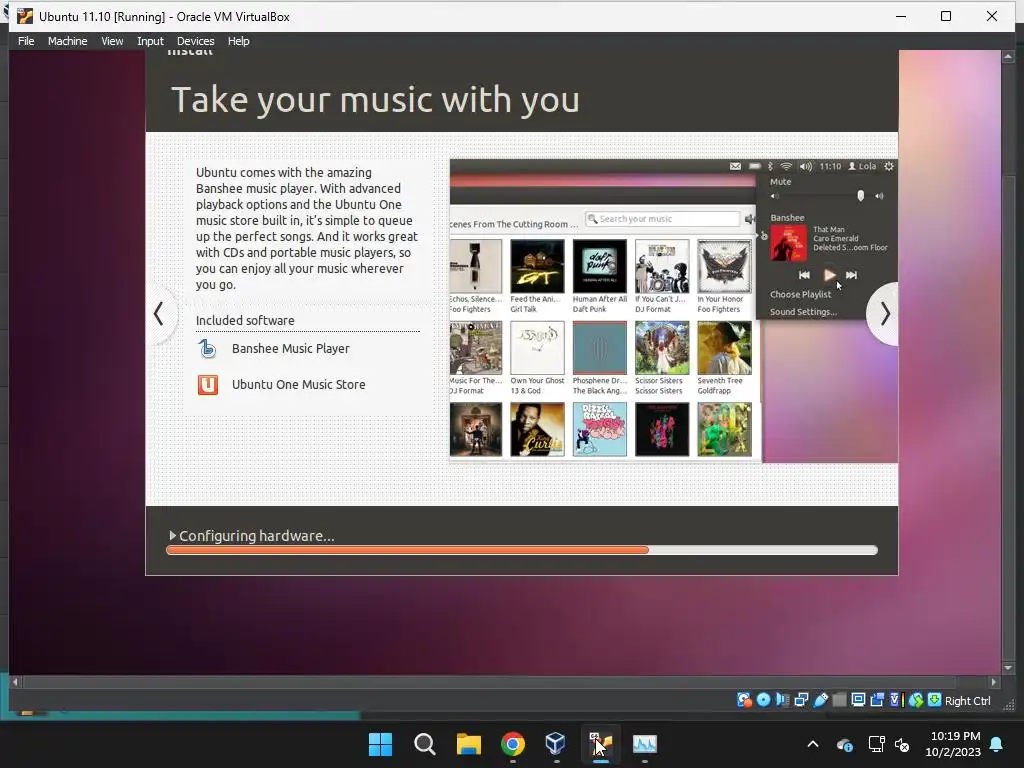This screenshot has height=768, width=1024.
Task: Click Mute in the sound menu
Action: click(780, 182)
